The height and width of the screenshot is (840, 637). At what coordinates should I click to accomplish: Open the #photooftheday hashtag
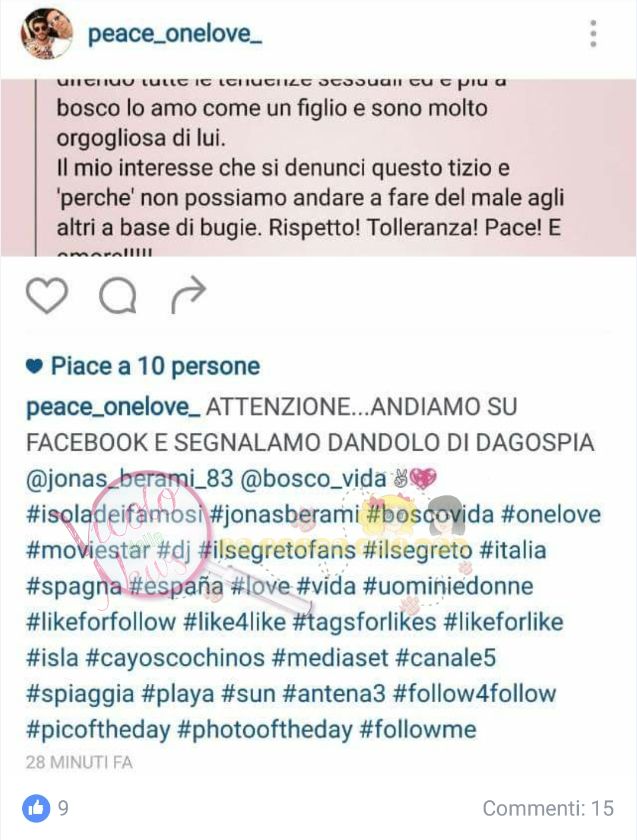click(x=265, y=729)
